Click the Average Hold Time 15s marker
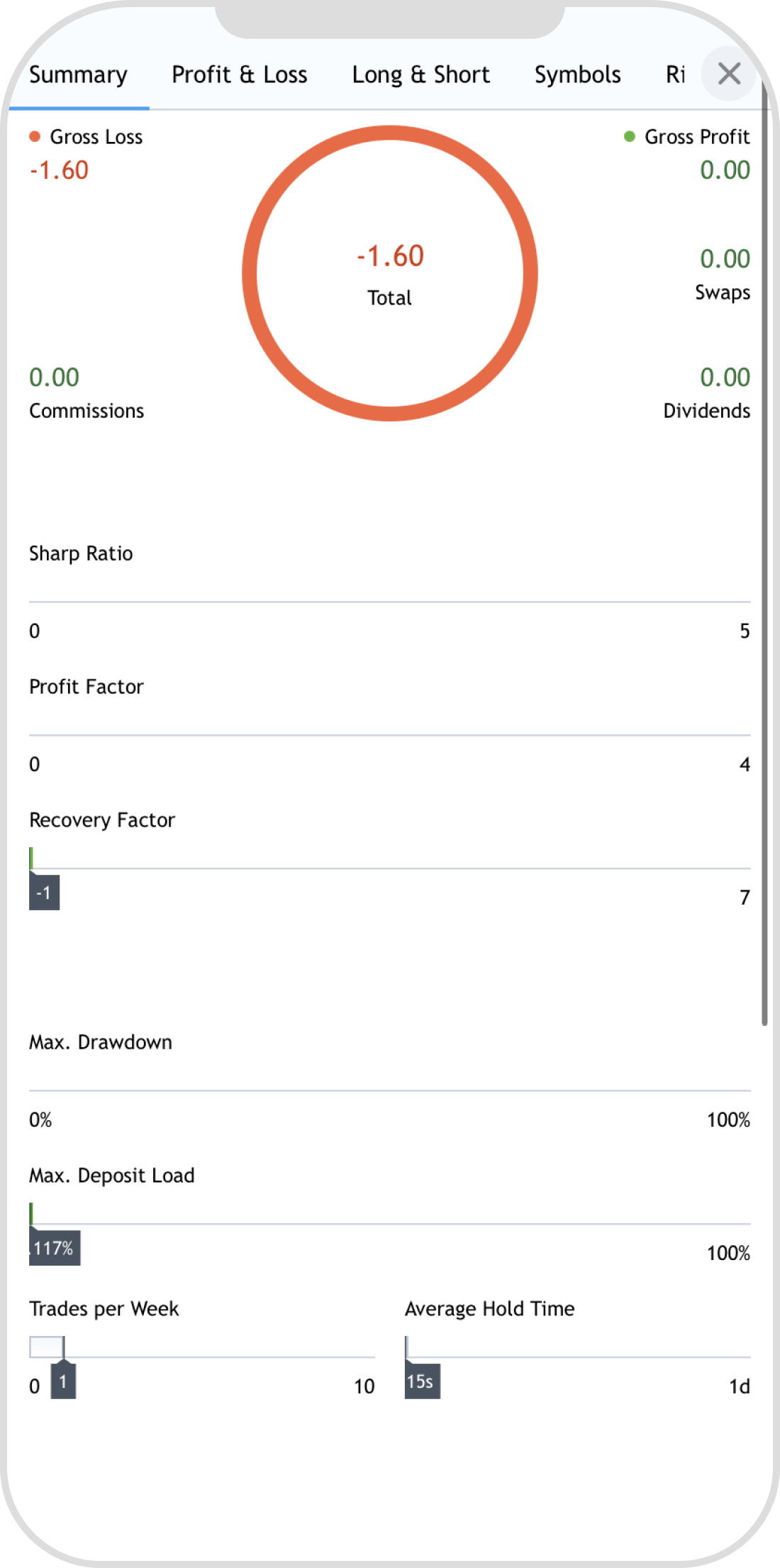 click(x=422, y=1381)
